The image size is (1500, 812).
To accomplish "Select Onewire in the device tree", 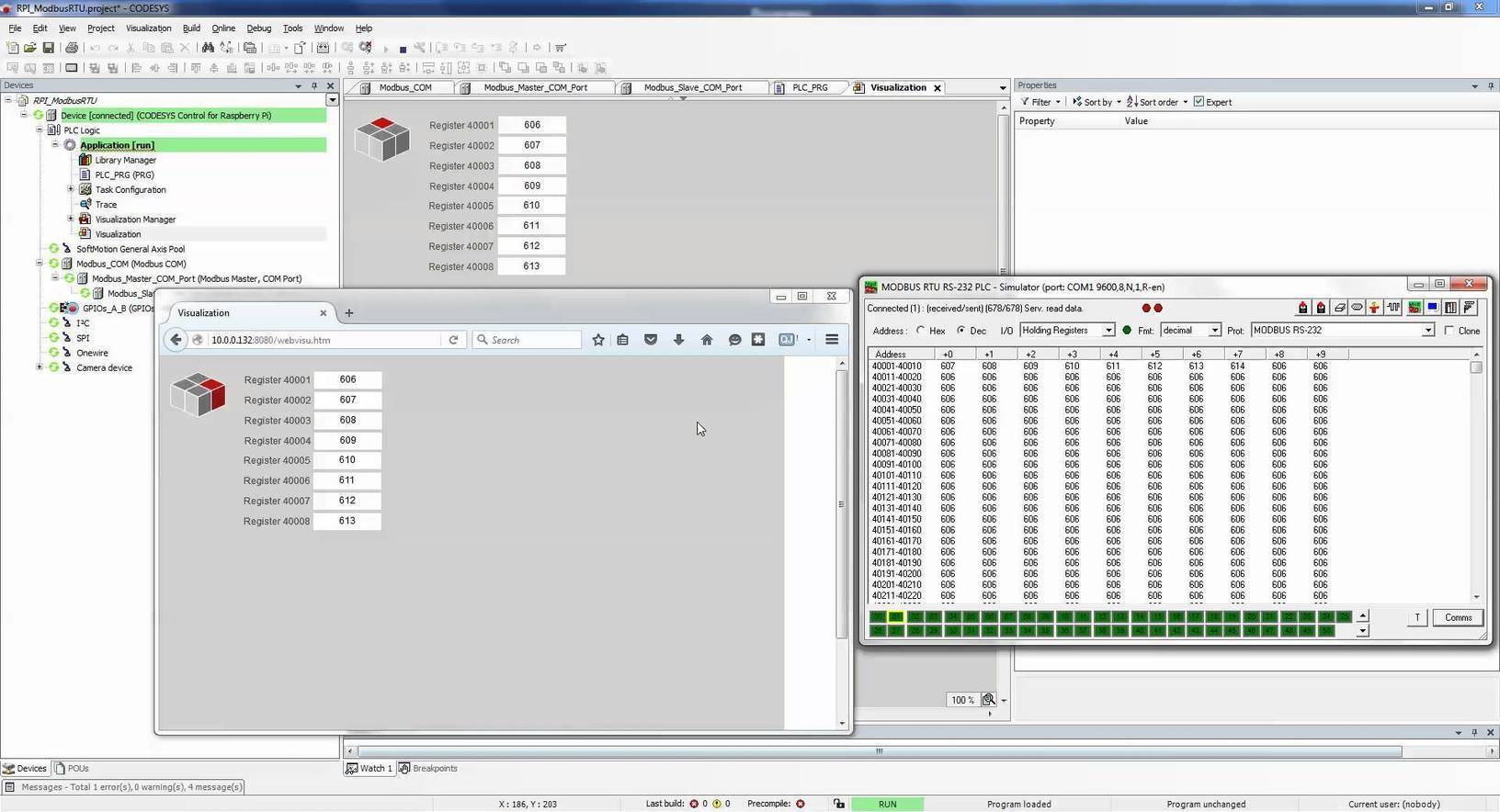I will click(x=92, y=353).
